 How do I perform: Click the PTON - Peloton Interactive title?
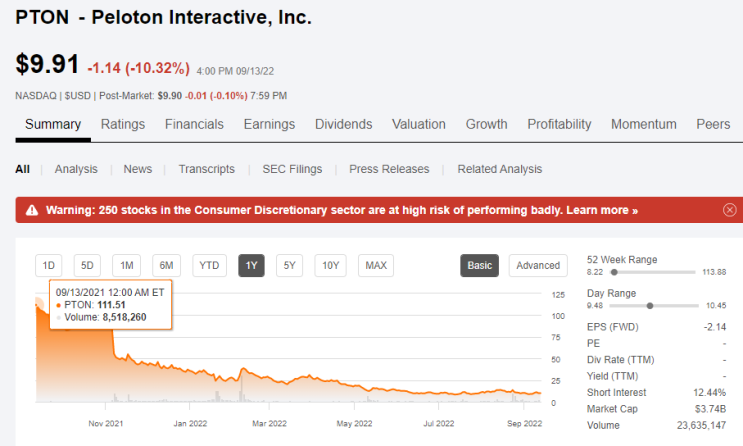[163, 18]
